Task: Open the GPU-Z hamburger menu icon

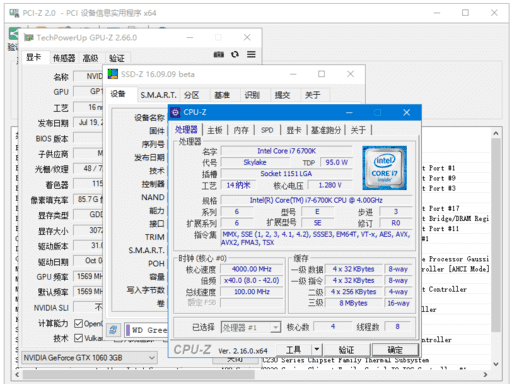Action: (x=251, y=54)
